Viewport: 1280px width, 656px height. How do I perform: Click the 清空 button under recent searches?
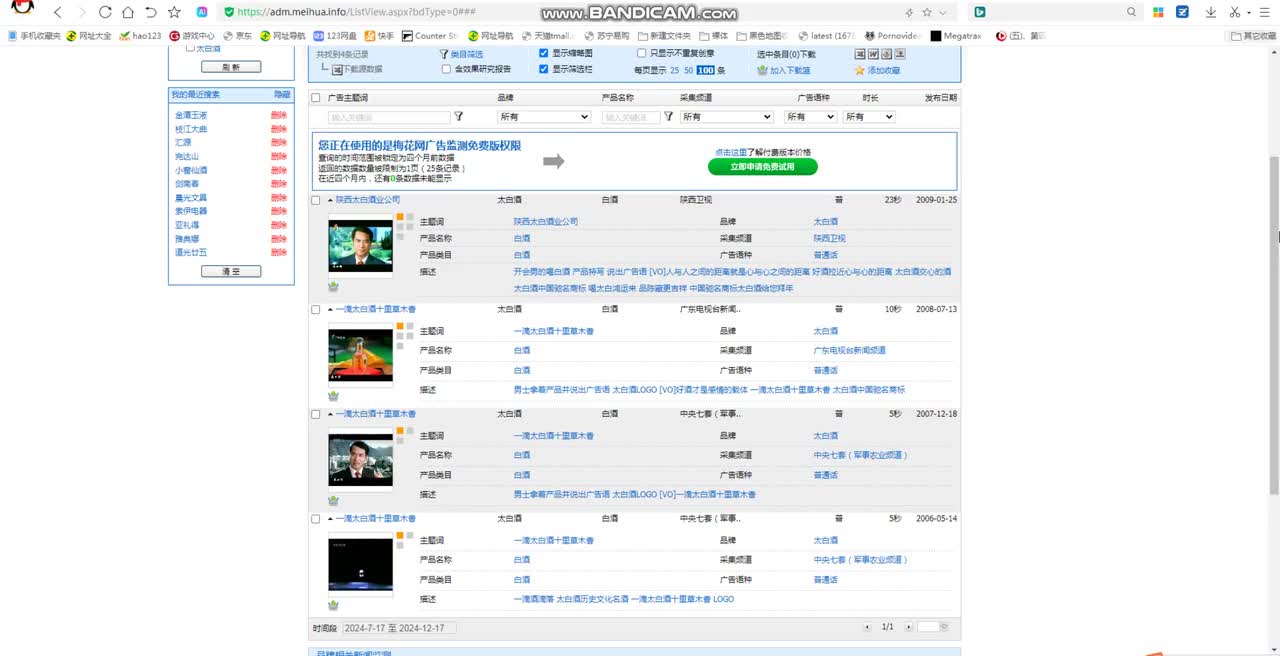231,271
